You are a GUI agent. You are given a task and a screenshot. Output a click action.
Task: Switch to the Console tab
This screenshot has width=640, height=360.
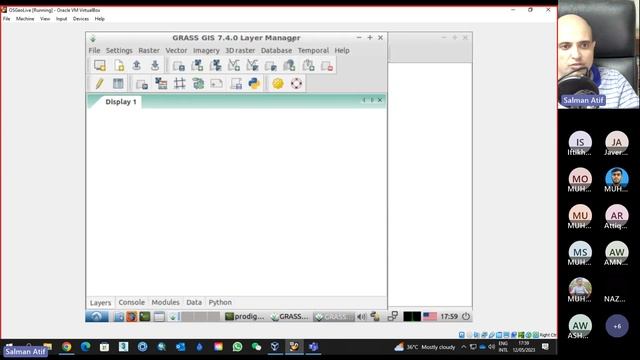pyautogui.click(x=131, y=302)
